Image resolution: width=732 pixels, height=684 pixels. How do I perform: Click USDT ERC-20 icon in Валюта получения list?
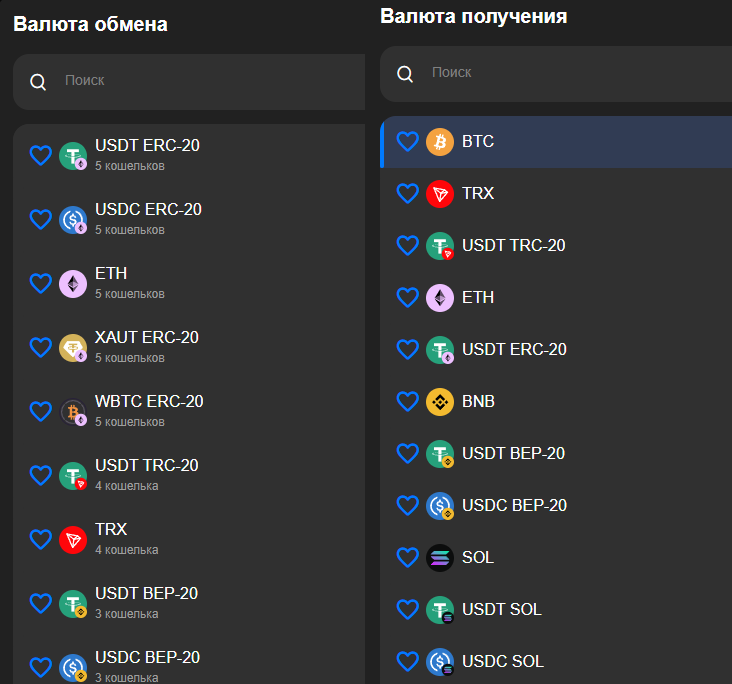click(440, 350)
